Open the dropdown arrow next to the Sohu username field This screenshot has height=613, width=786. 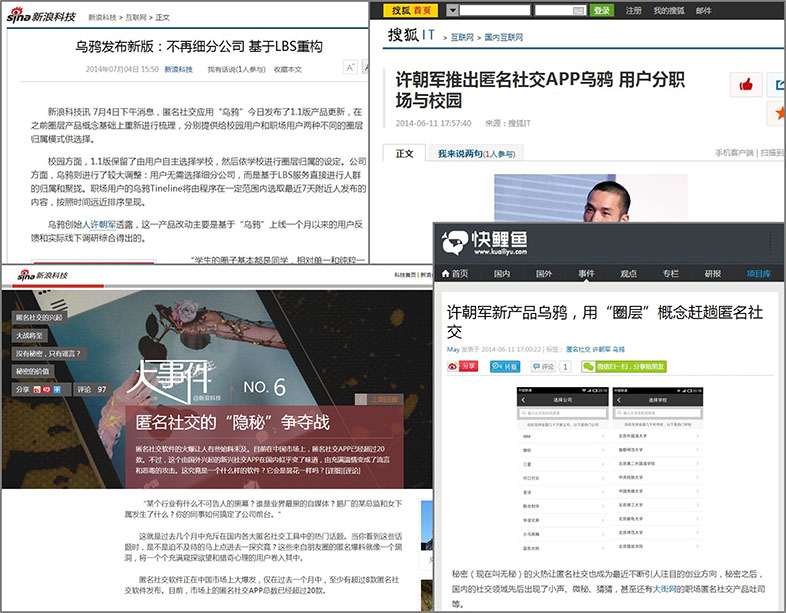pyautogui.click(x=452, y=10)
